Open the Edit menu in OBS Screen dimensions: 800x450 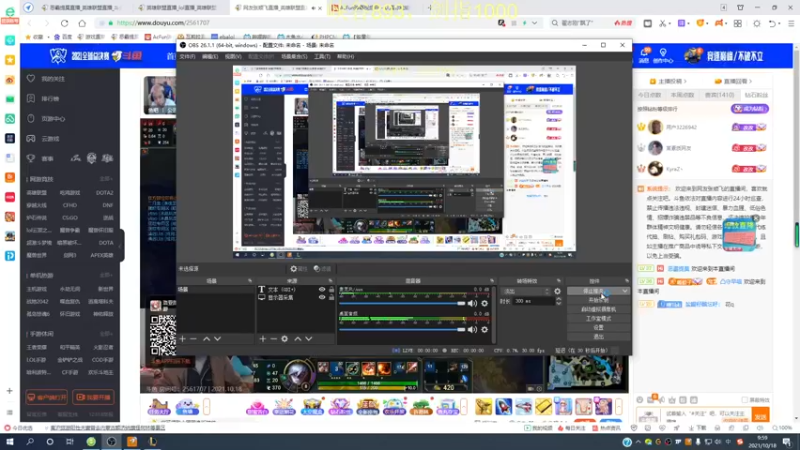(210, 57)
